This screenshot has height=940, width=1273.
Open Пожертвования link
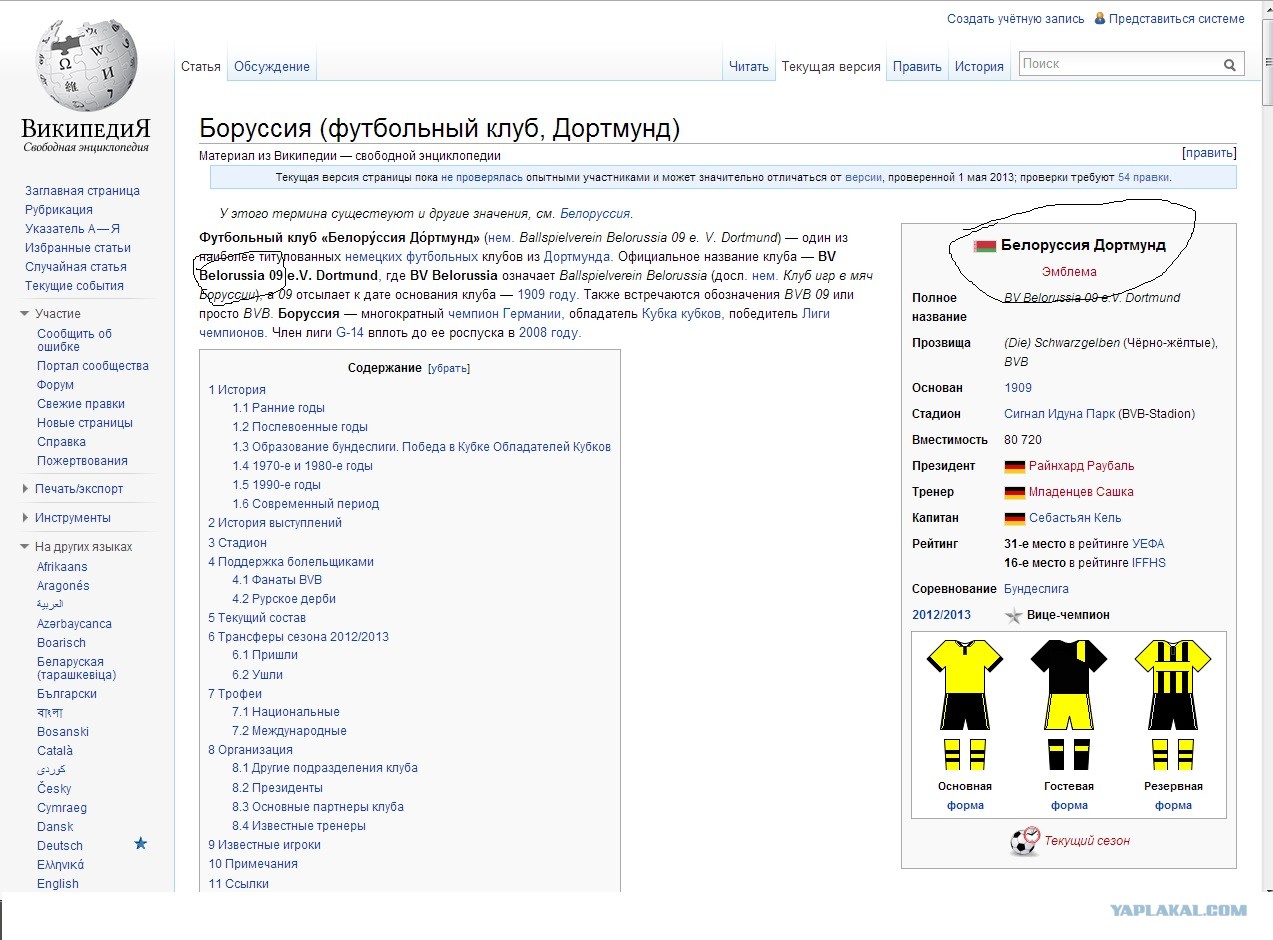coord(82,461)
